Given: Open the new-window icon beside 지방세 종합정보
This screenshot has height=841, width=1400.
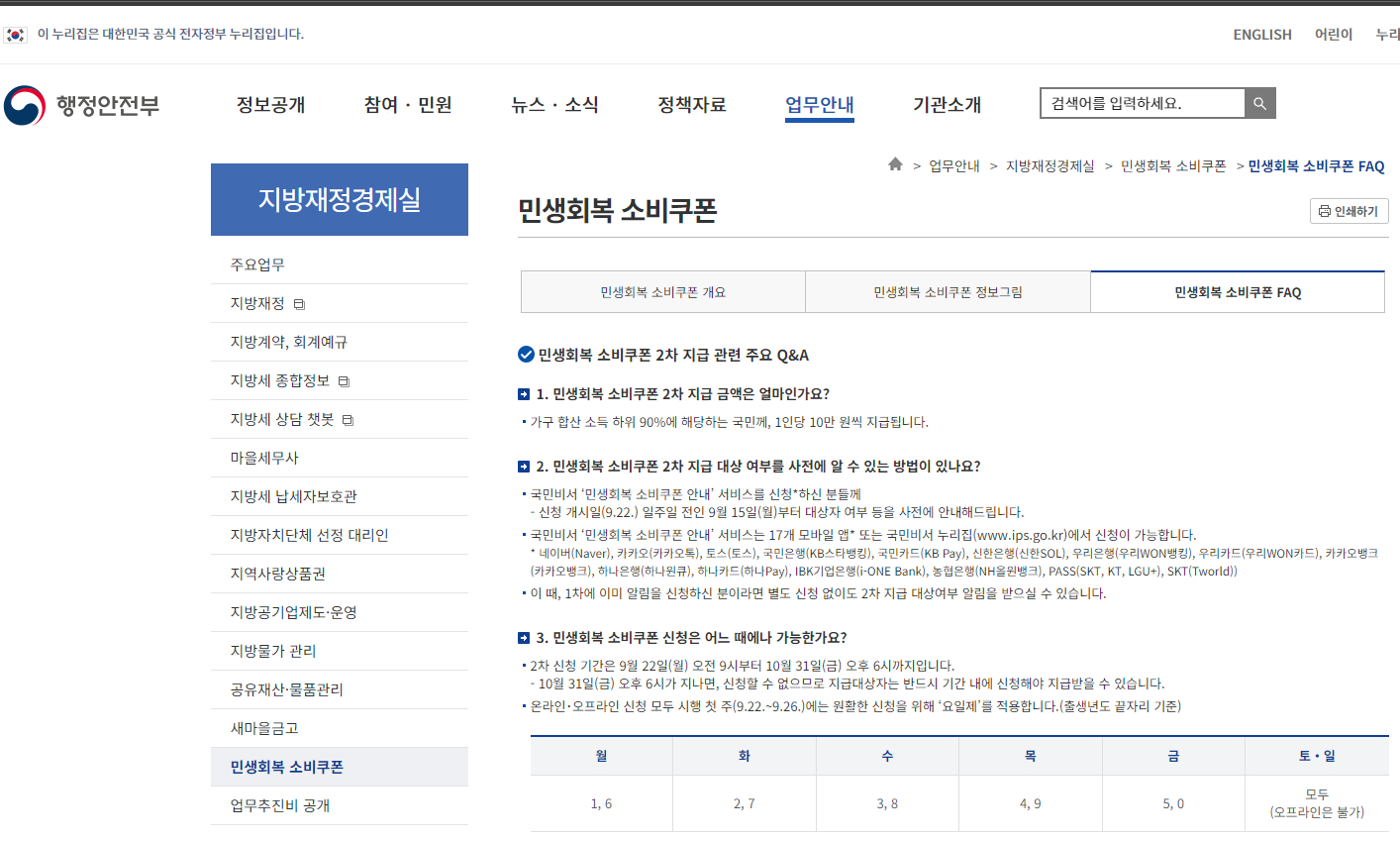Looking at the screenshot, I should point(343,381).
